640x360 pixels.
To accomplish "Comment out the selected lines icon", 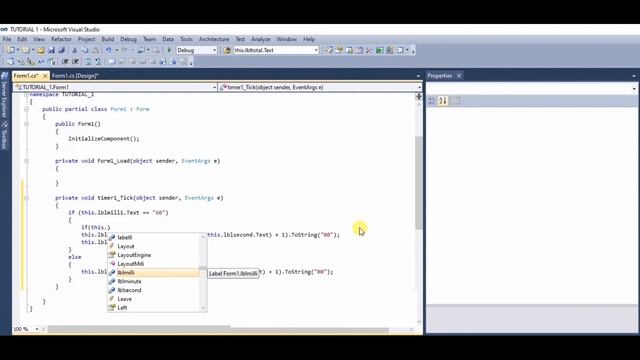I will pyautogui.click(x=88, y=62).
